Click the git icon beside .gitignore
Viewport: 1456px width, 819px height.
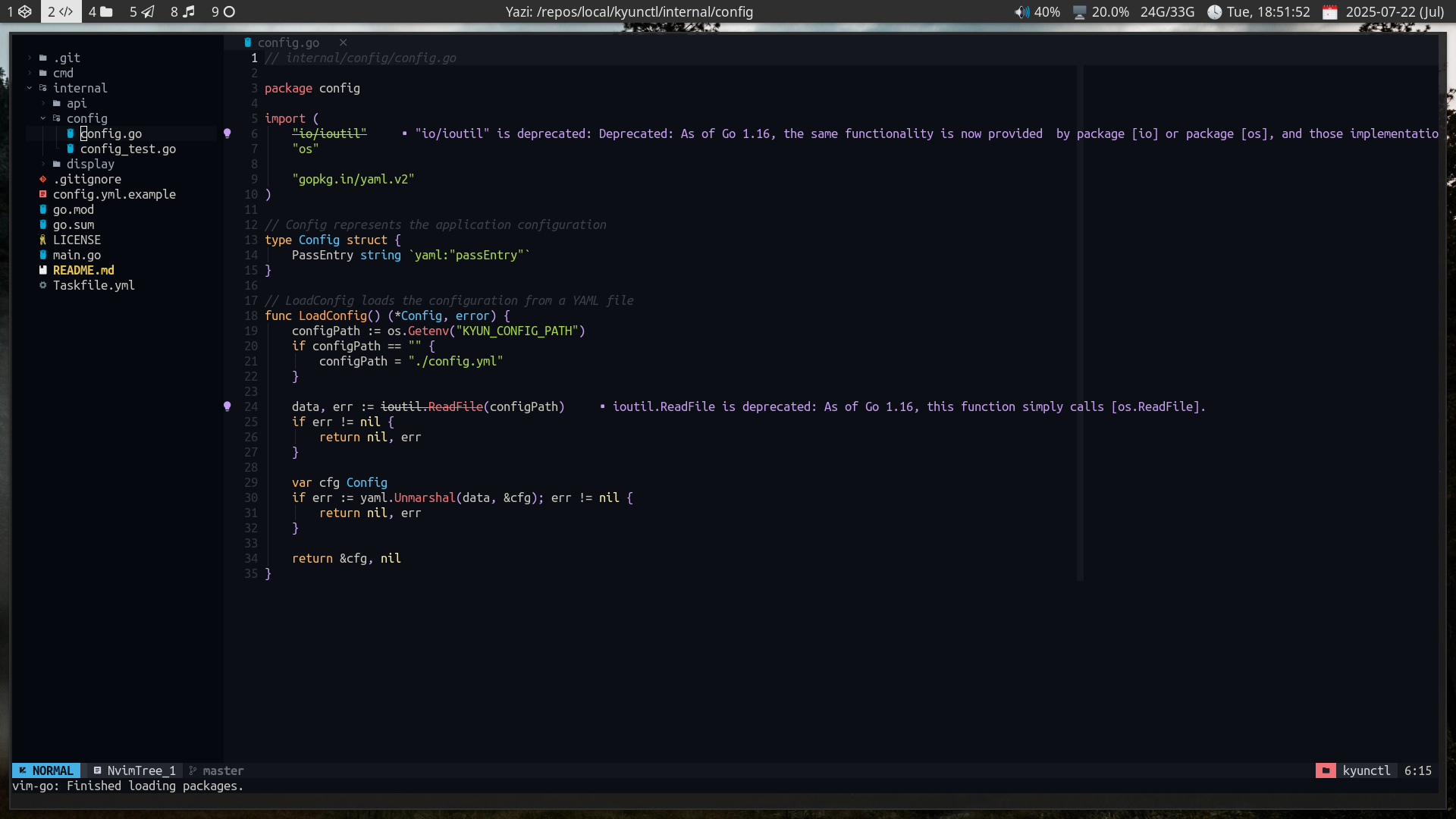[43, 180]
